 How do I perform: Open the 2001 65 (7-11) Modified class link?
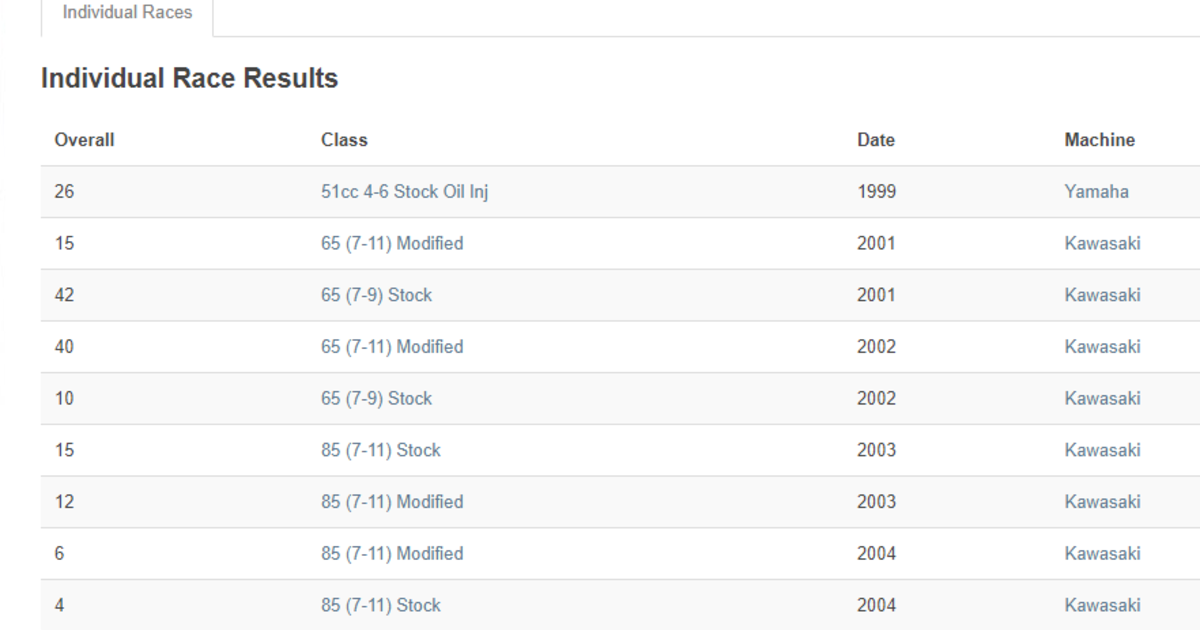click(x=392, y=244)
